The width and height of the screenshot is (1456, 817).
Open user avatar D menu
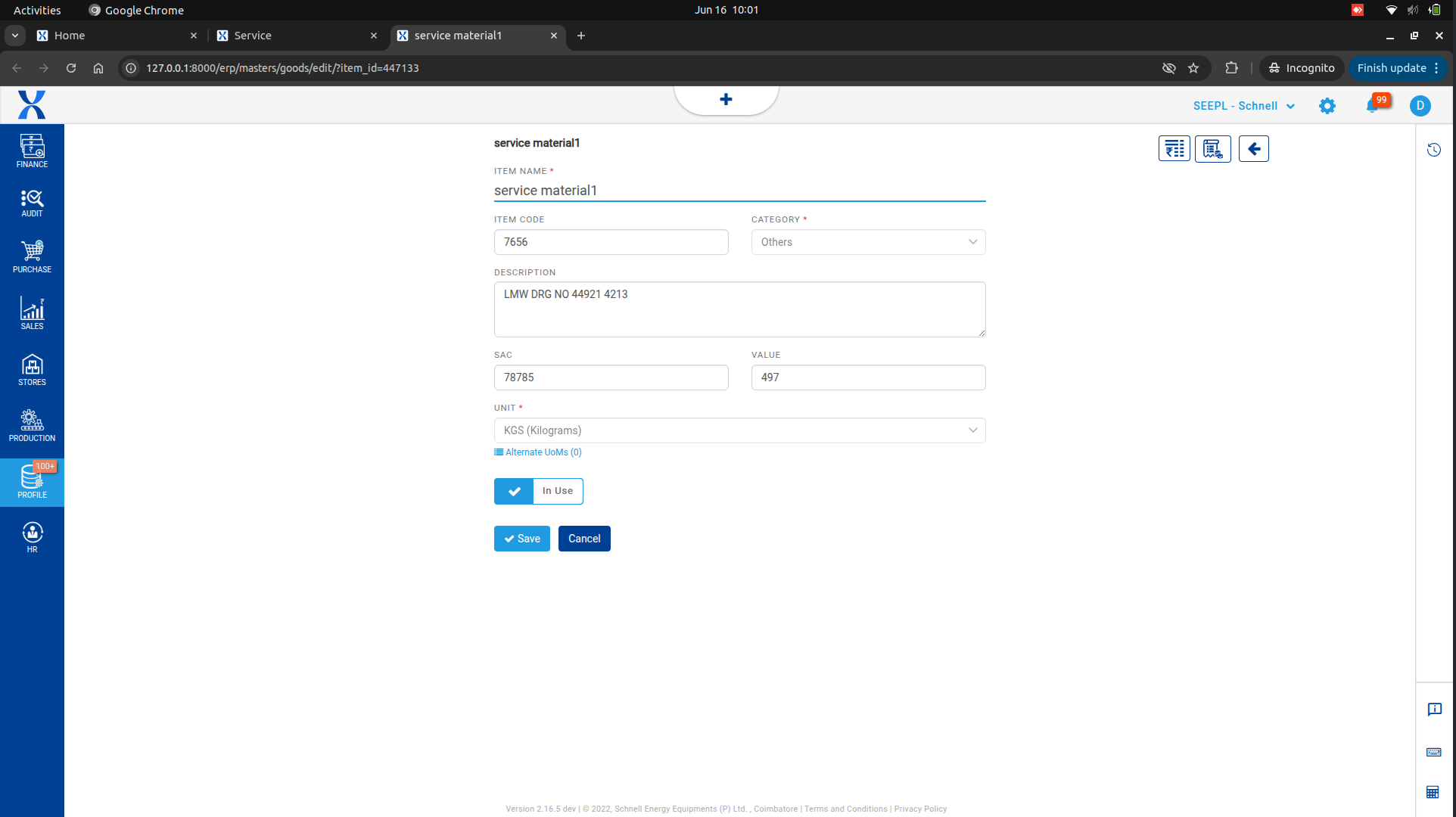(1420, 106)
